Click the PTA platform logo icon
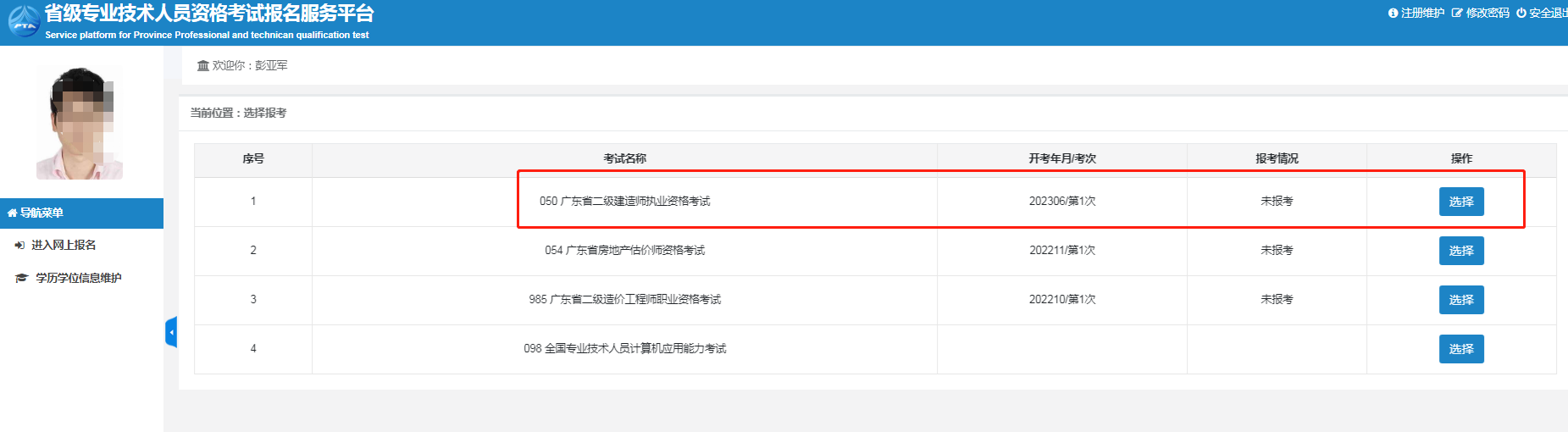This screenshot has width=1568, height=432. pyautogui.click(x=24, y=21)
